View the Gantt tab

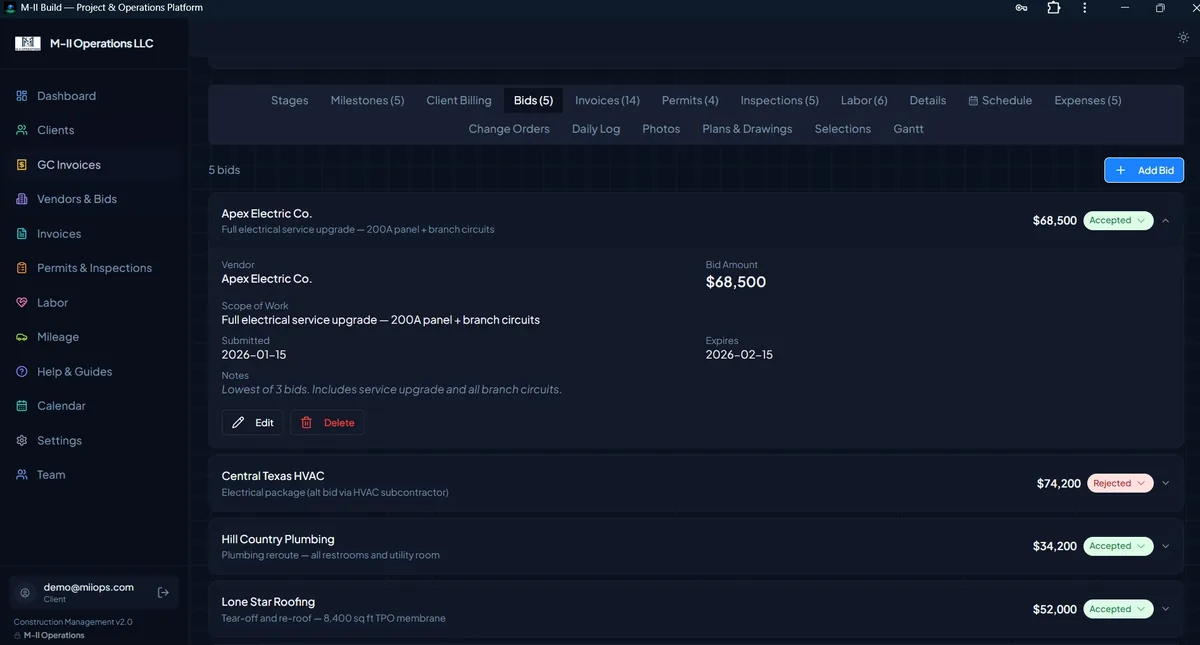coord(908,129)
